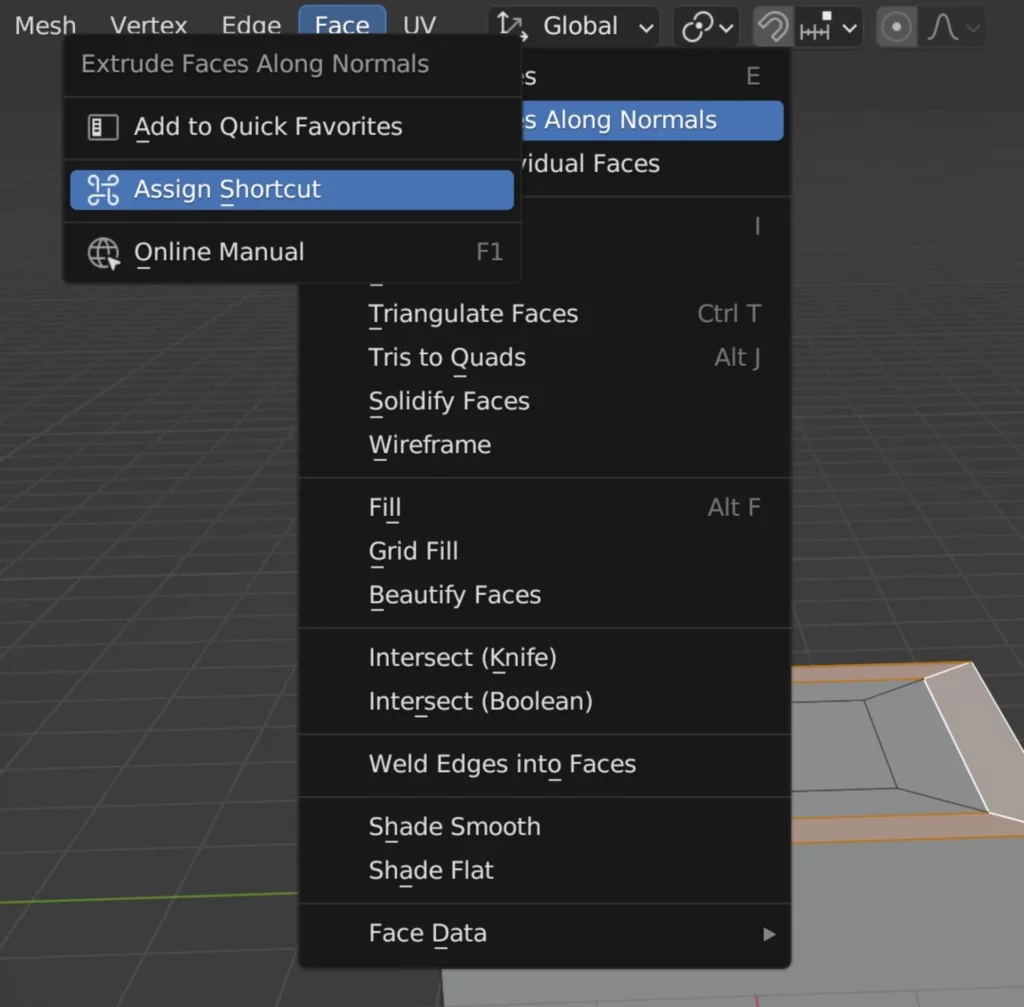Screen dimensions: 1024x1007
Task: Select Solidify Faces
Action: [545, 401]
